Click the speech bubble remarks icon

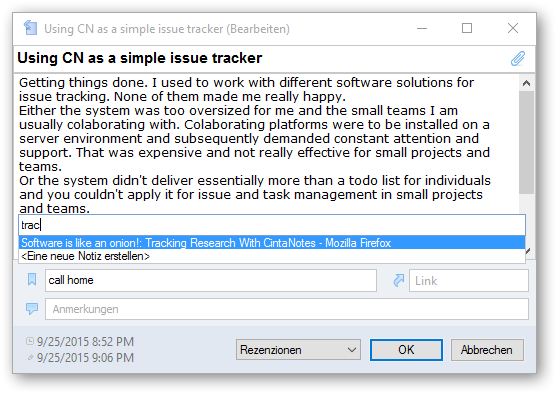32,309
